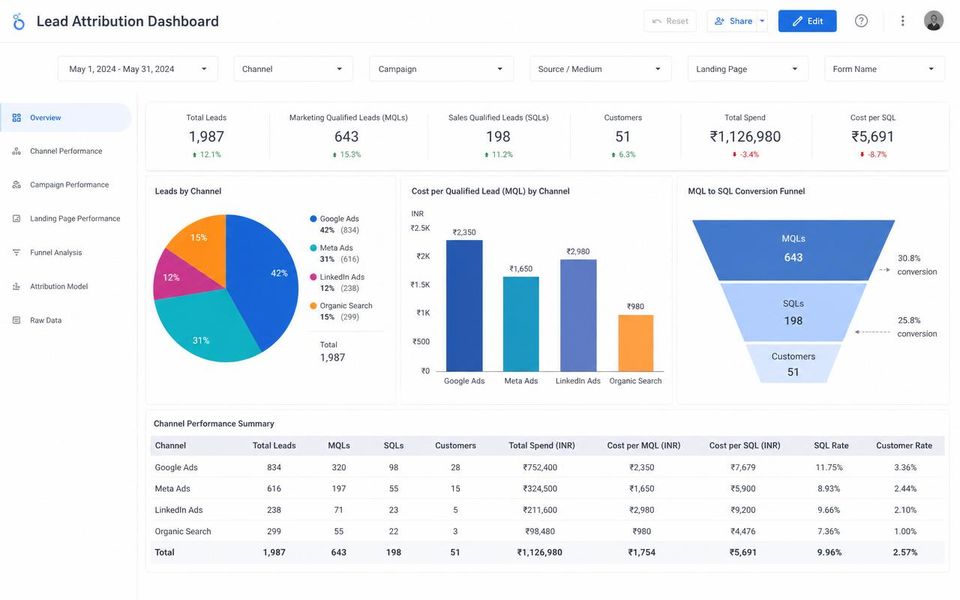Select the Overview page tab
The width and height of the screenshot is (960, 600).
pos(66,118)
